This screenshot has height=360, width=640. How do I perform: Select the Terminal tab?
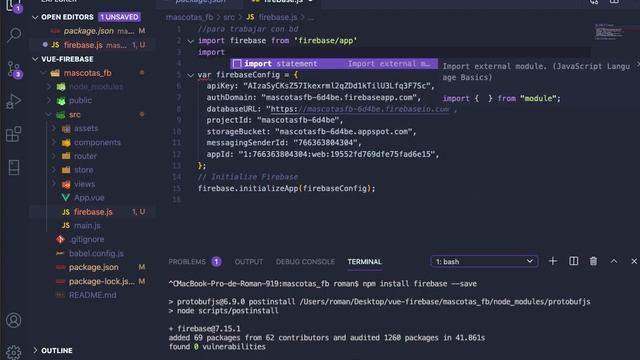coord(364,262)
